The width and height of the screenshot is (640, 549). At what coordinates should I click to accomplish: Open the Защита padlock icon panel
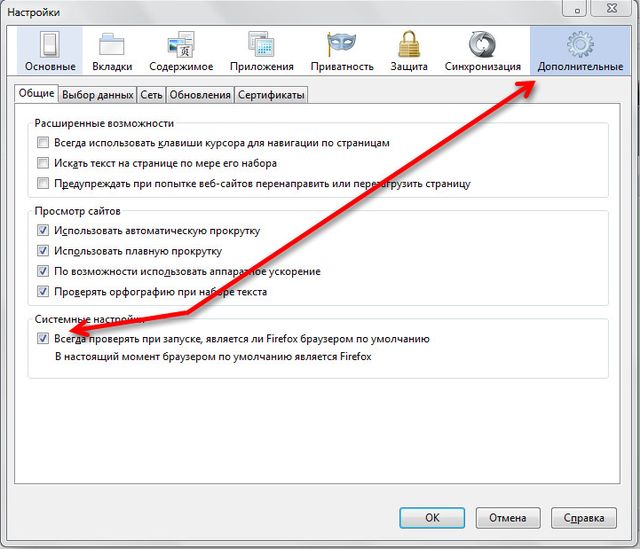pyautogui.click(x=409, y=51)
